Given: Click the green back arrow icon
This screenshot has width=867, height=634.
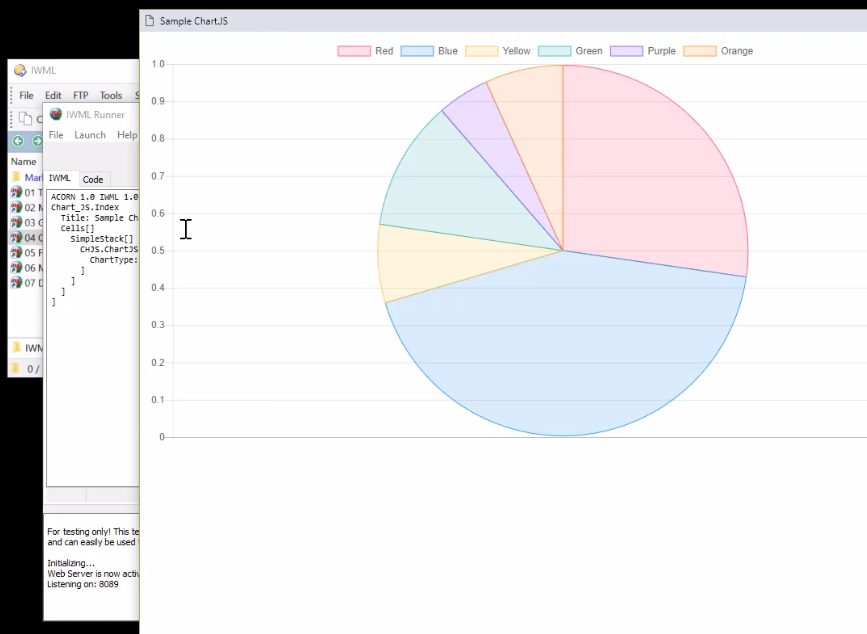Looking at the screenshot, I should pos(18,141).
